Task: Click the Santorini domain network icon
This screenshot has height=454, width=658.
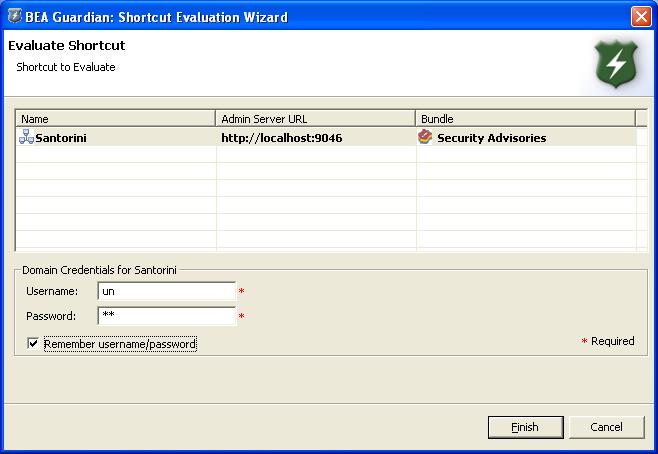Action: click(26, 137)
